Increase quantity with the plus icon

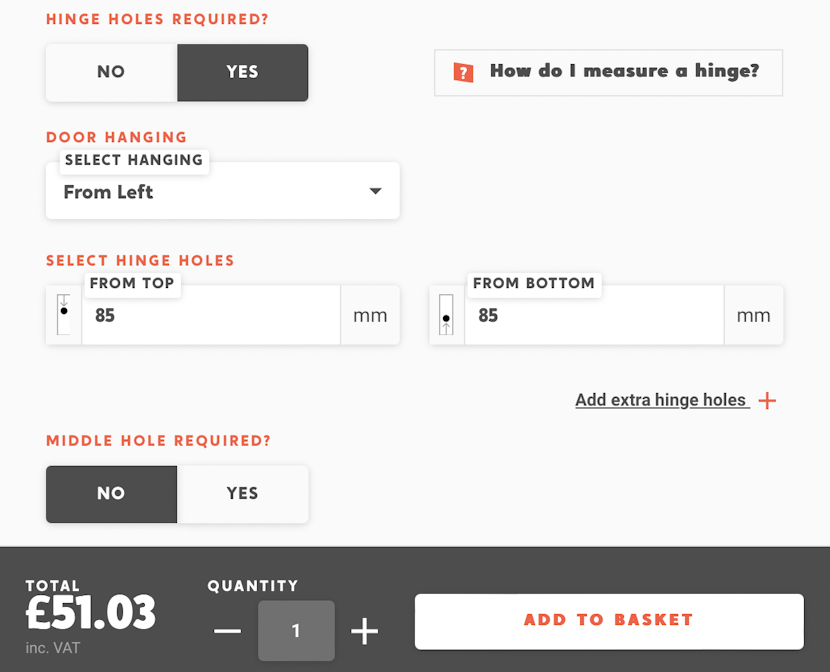point(364,631)
